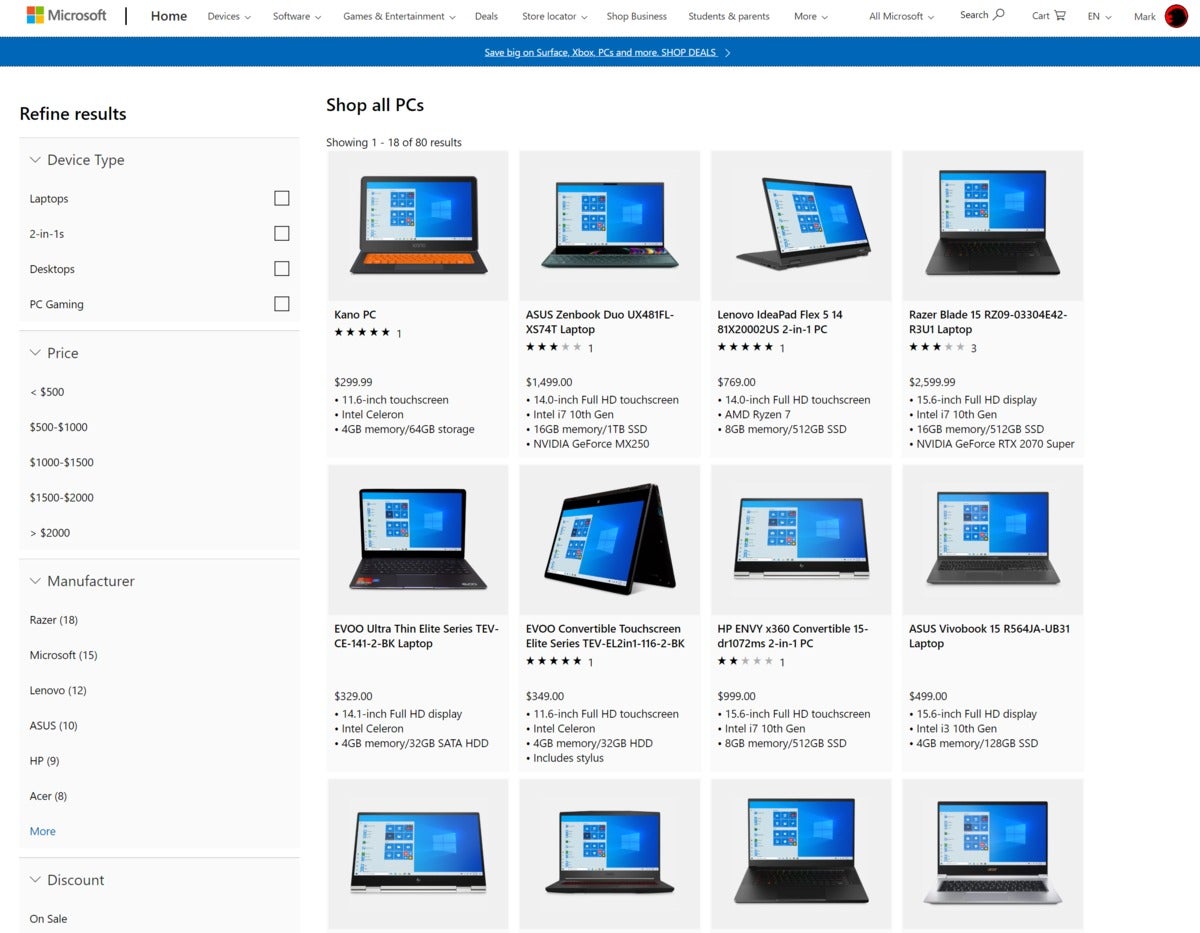Screen dimensions: 1200x933
Task: Open the Store locator dropdown
Action: pyautogui.click(x=555, y=16)
